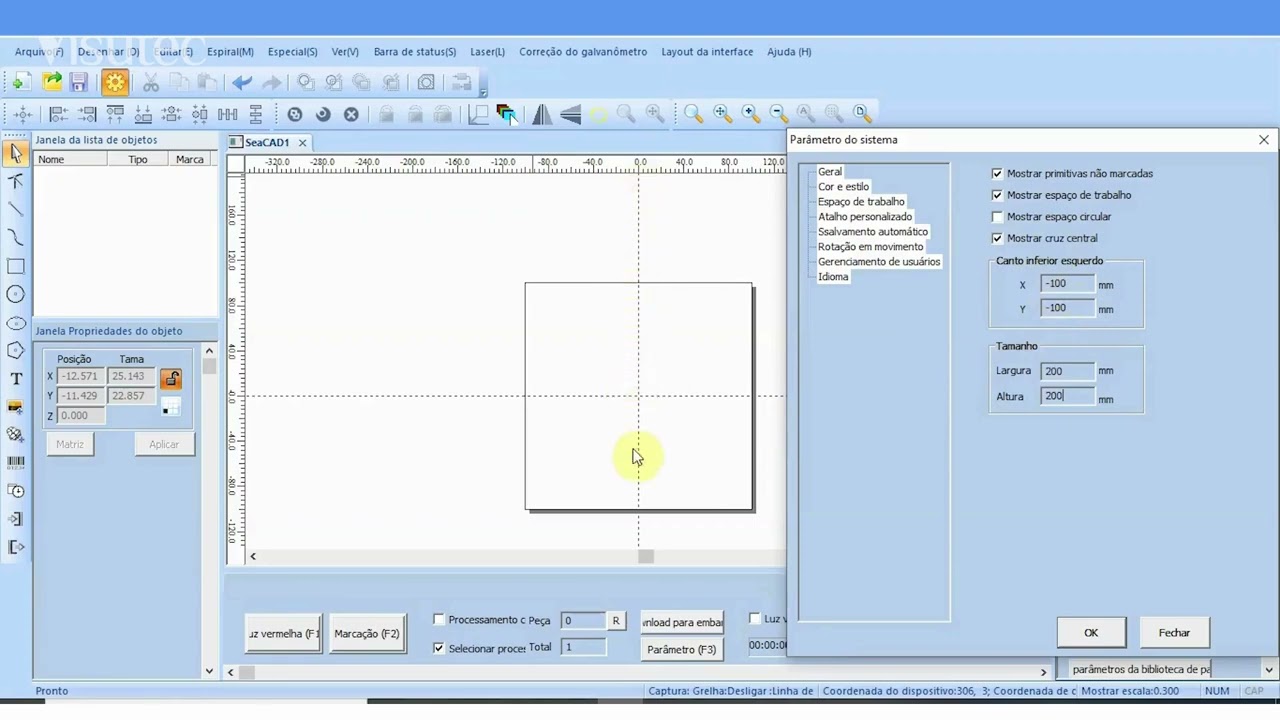This screenshot has width=1280, height=720.
Task: Click the save floppy disk icon
Action: click(x=79, y=82)
